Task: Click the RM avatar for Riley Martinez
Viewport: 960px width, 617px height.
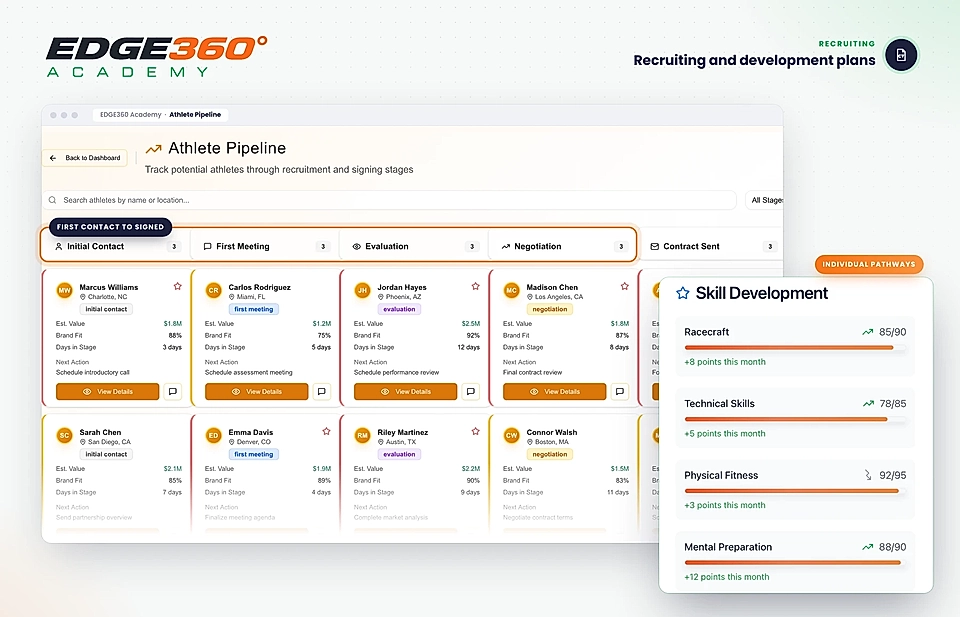Action: click(x=362, y=436)
